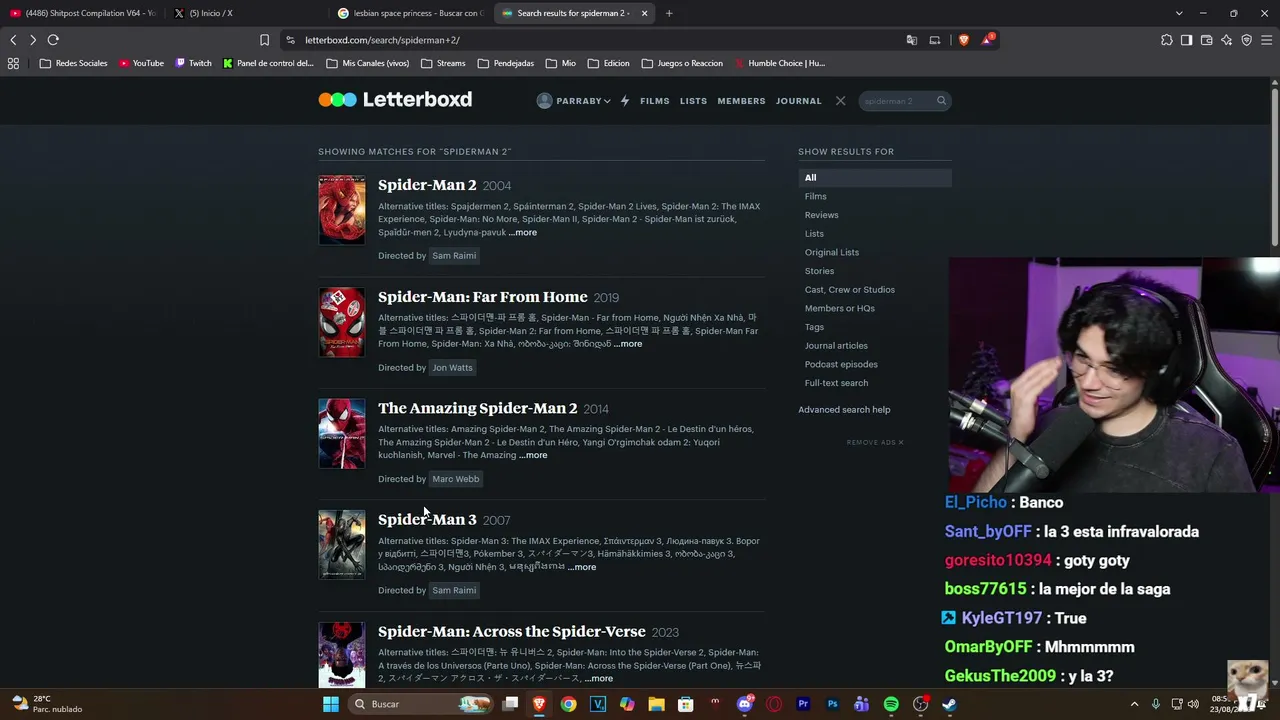Screen dimensions: 1280x720
Task: Open the Windows Start menu
Action: (x=331, y=704)
